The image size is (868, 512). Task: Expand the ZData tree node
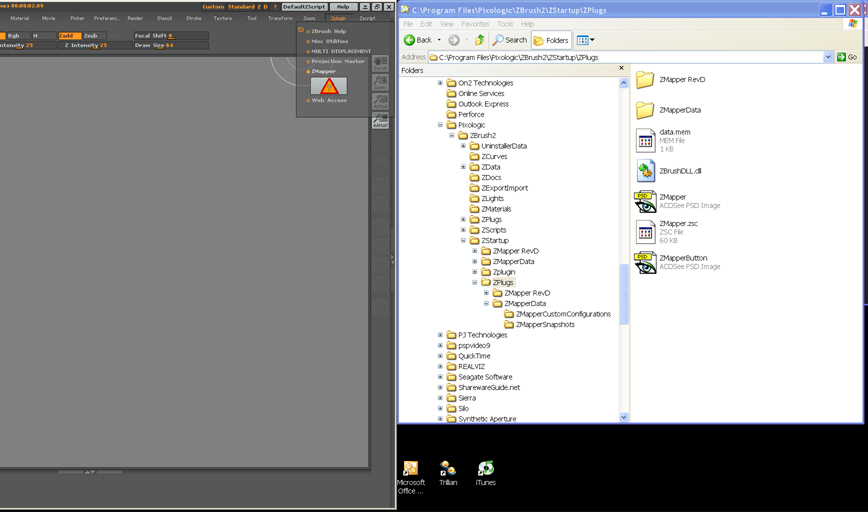tap(463, 167)
